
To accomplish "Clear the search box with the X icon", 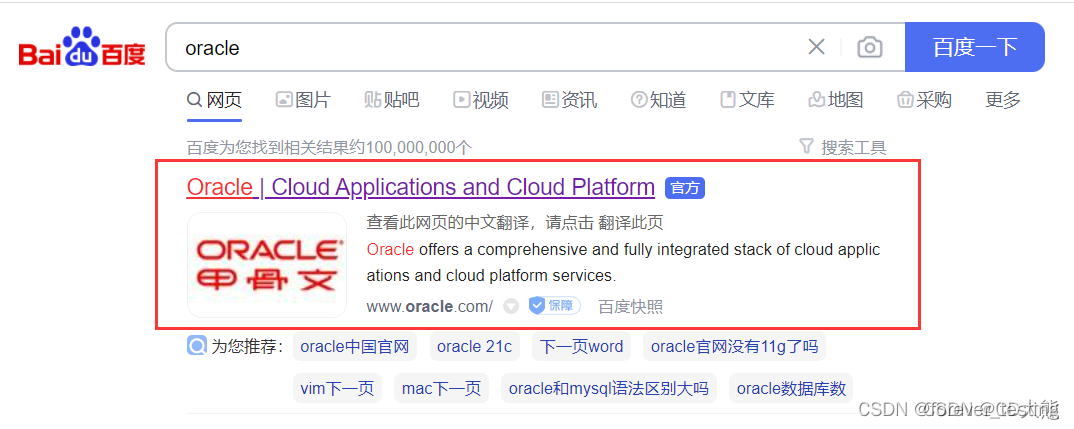I will (x=816, y=47).
